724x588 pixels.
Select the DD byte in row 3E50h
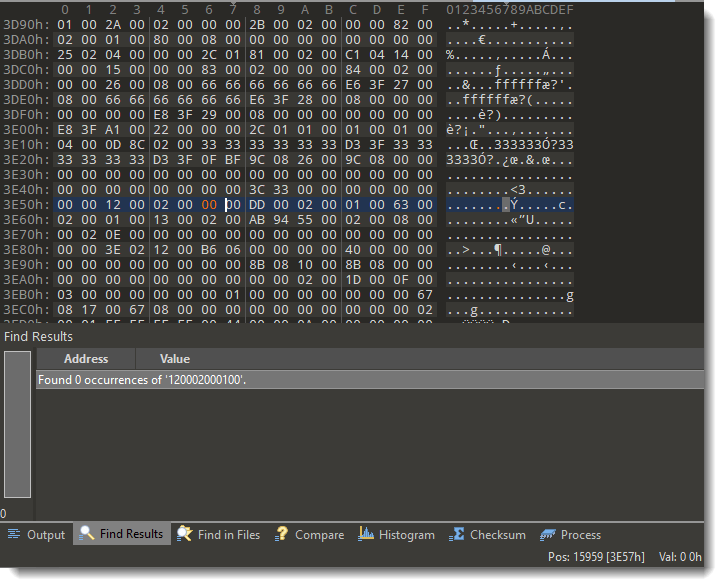tap(257, 204)
